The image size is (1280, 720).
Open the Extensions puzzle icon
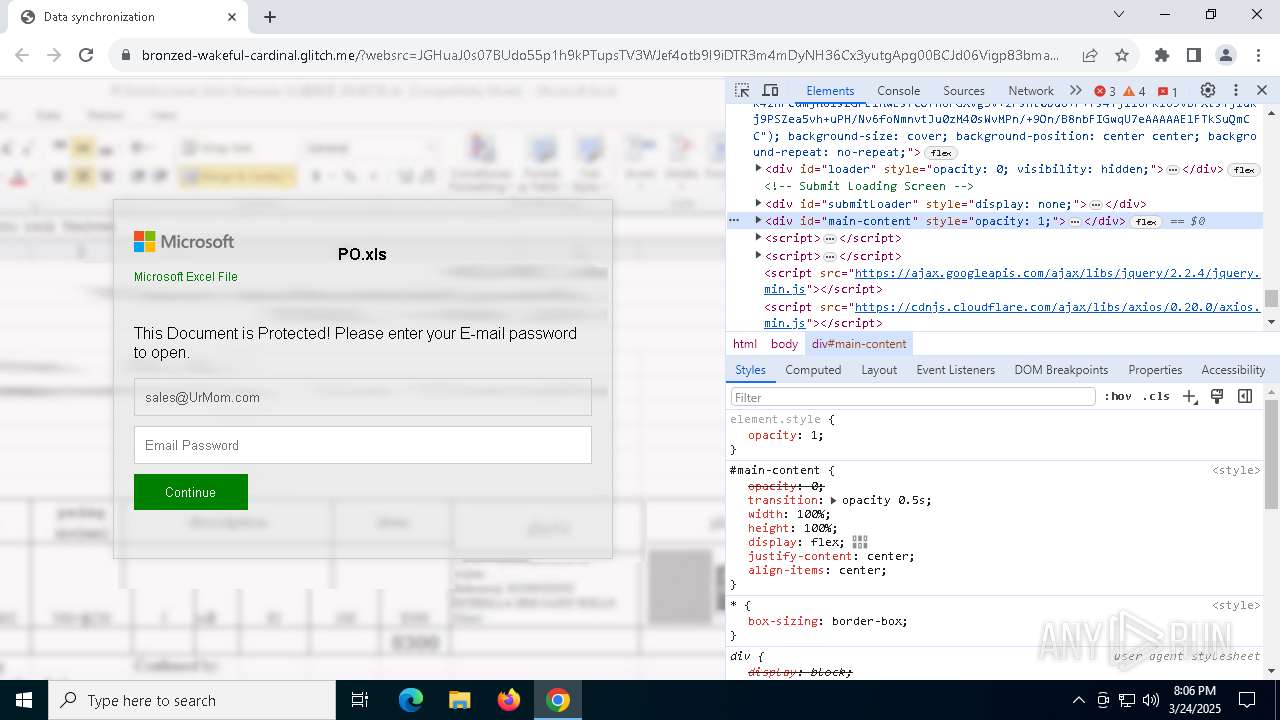pos(1162,55)
